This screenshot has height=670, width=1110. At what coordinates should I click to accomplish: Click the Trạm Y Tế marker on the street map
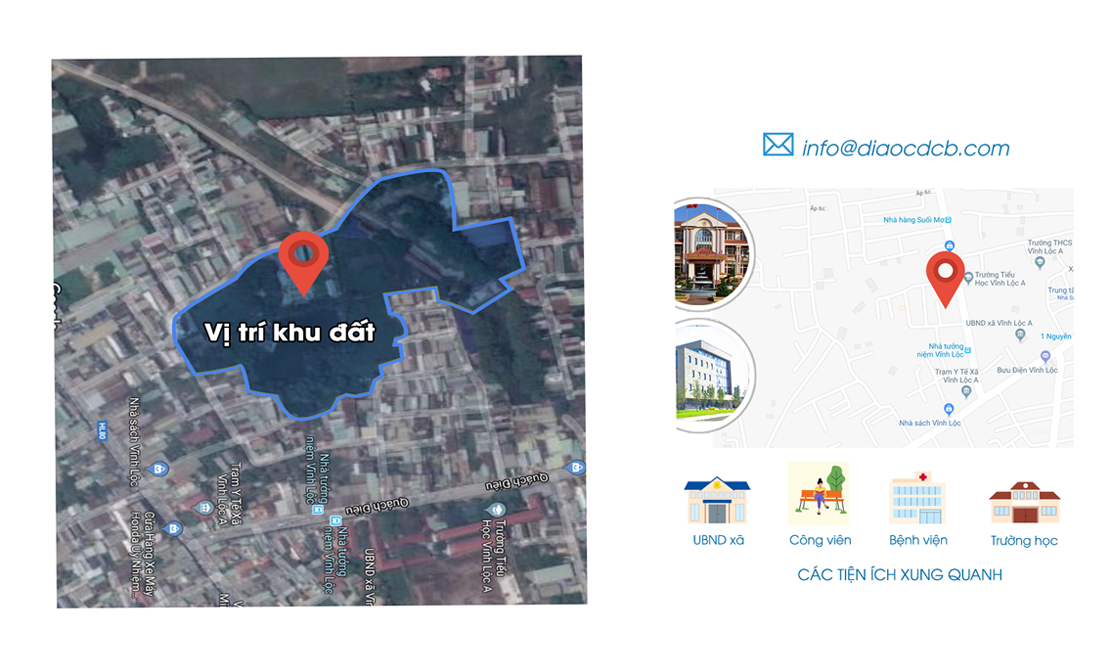pos(966,391)
